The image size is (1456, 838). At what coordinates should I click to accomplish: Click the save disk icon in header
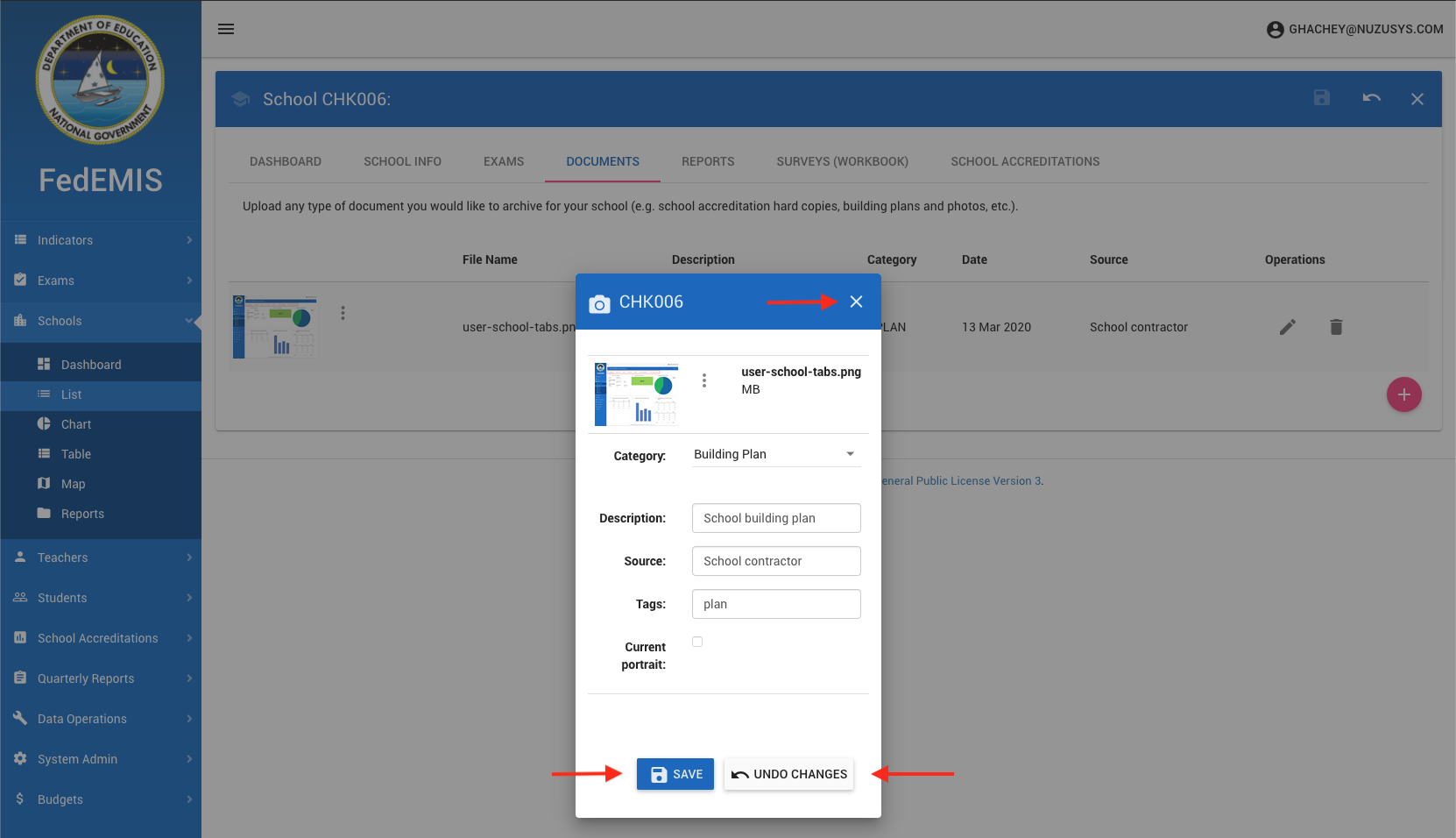pyautogui.click(x=1322, y=98)
